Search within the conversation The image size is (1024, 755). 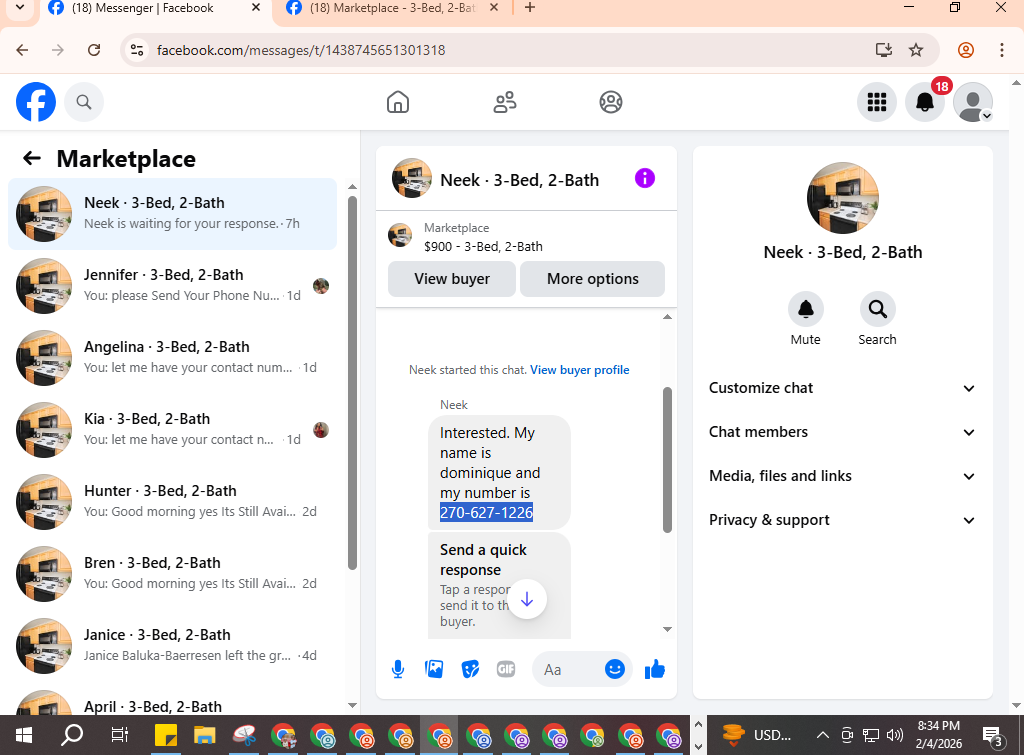(x=877, y=309)
